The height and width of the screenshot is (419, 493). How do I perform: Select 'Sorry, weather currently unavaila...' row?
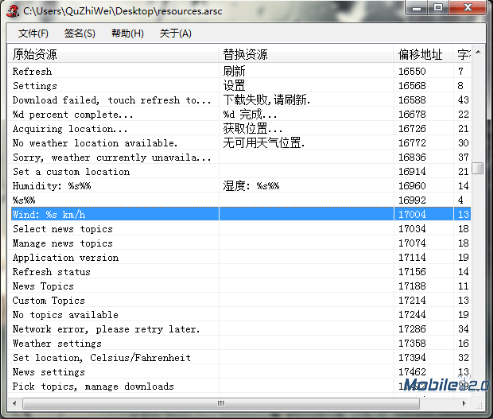click(x=239, y=157)
